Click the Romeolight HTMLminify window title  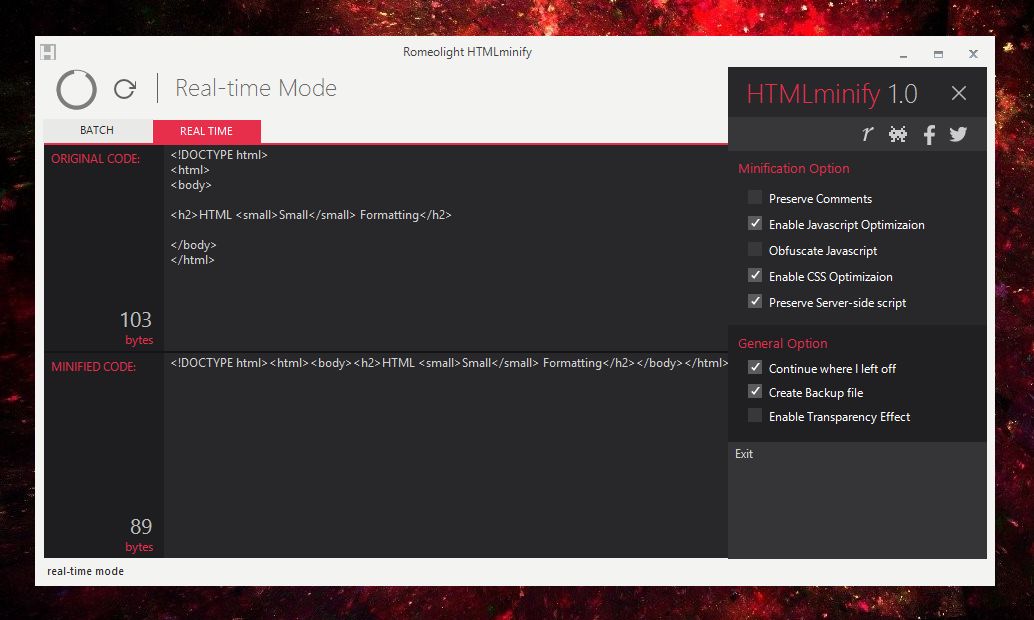coord(467,52)
